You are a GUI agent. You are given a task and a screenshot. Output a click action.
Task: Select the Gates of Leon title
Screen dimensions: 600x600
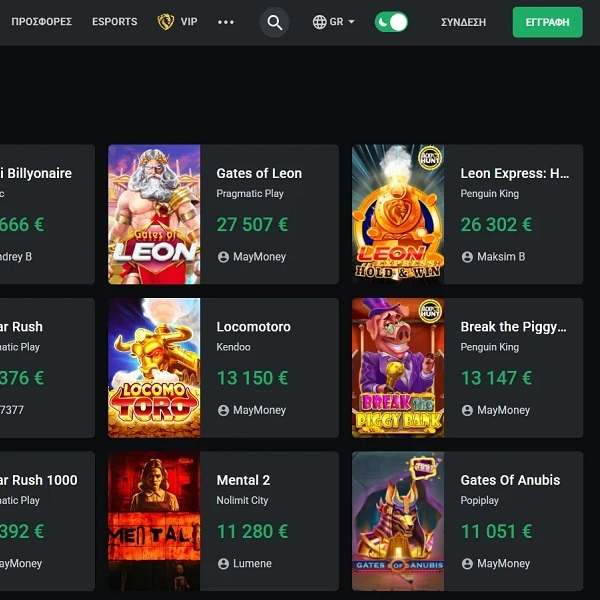pos(259,173)
